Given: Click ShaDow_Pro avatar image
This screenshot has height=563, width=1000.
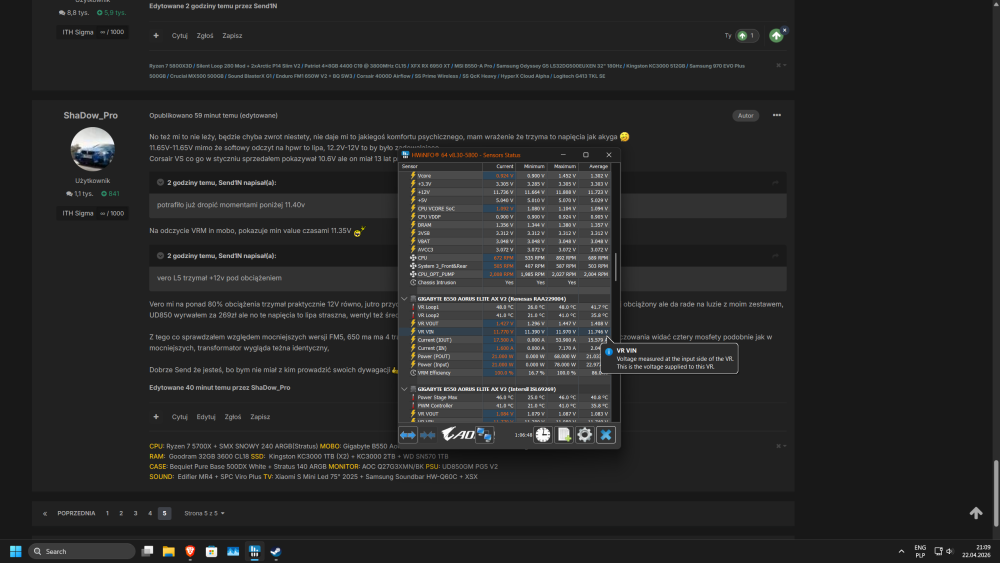Looking at the screenshot, I should 92,149.
